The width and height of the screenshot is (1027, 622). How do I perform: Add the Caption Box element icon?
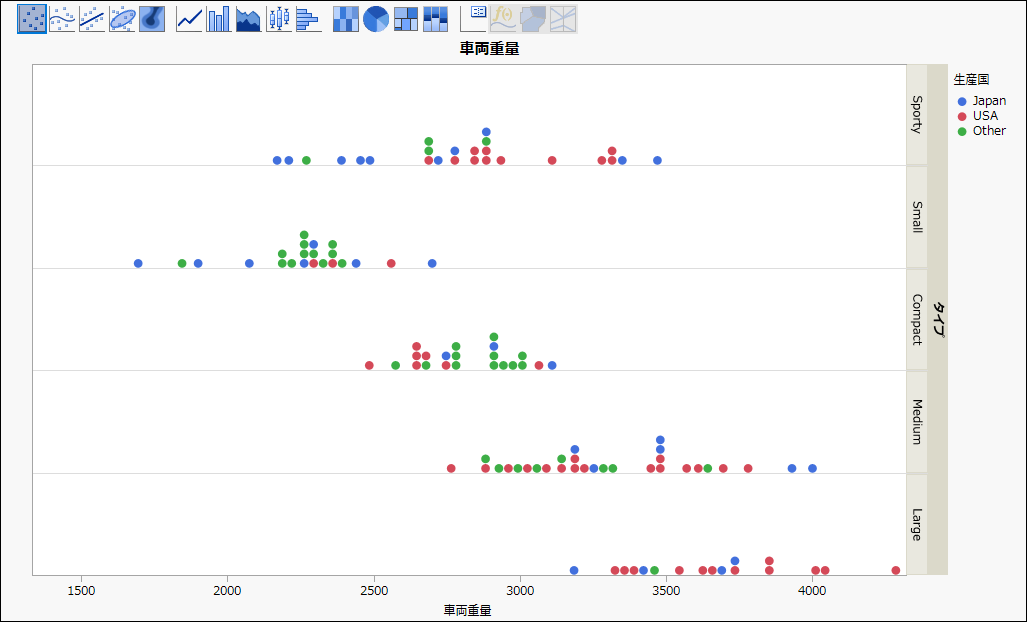474,19
